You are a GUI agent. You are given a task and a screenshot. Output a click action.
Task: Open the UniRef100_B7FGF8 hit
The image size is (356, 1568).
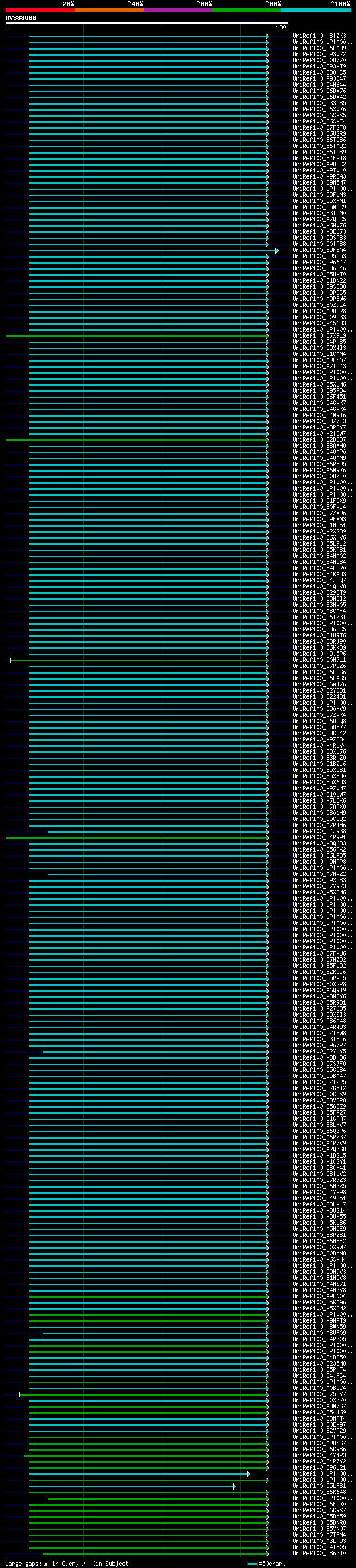pyautogui.click(x=319, y=128)
